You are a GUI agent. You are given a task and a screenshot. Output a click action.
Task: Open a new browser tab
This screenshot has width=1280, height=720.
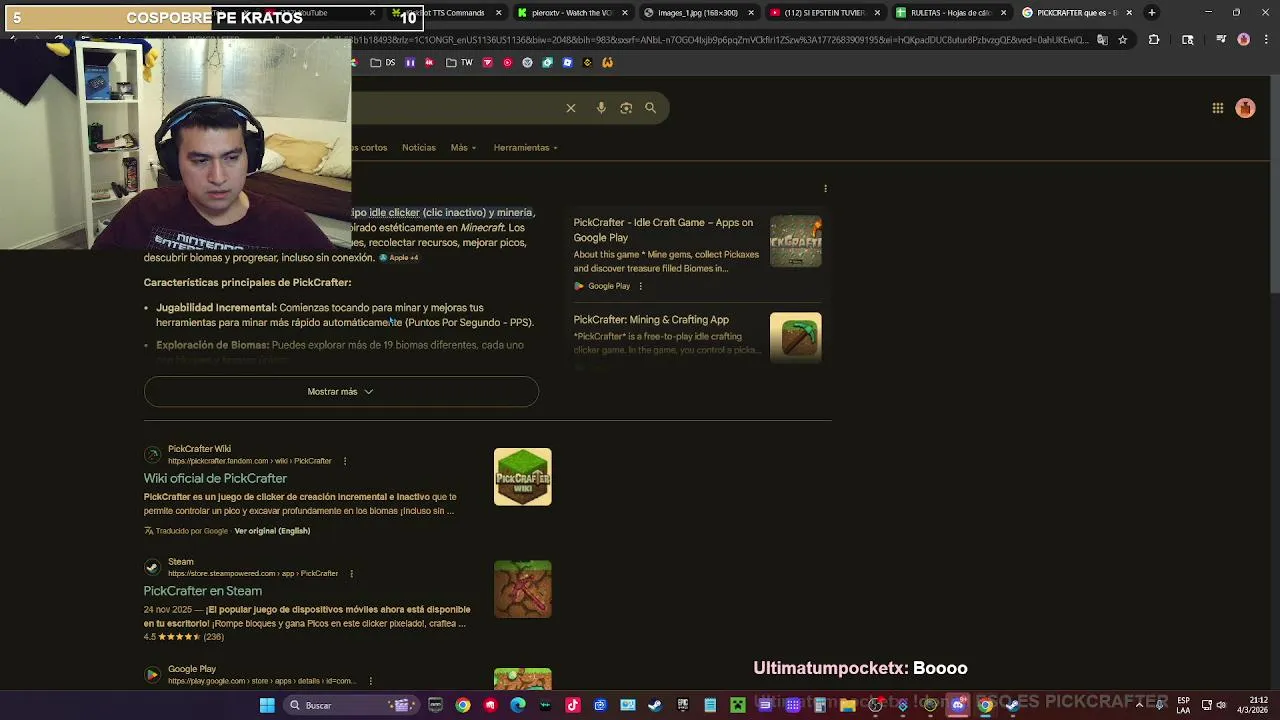pos(1152,13)
